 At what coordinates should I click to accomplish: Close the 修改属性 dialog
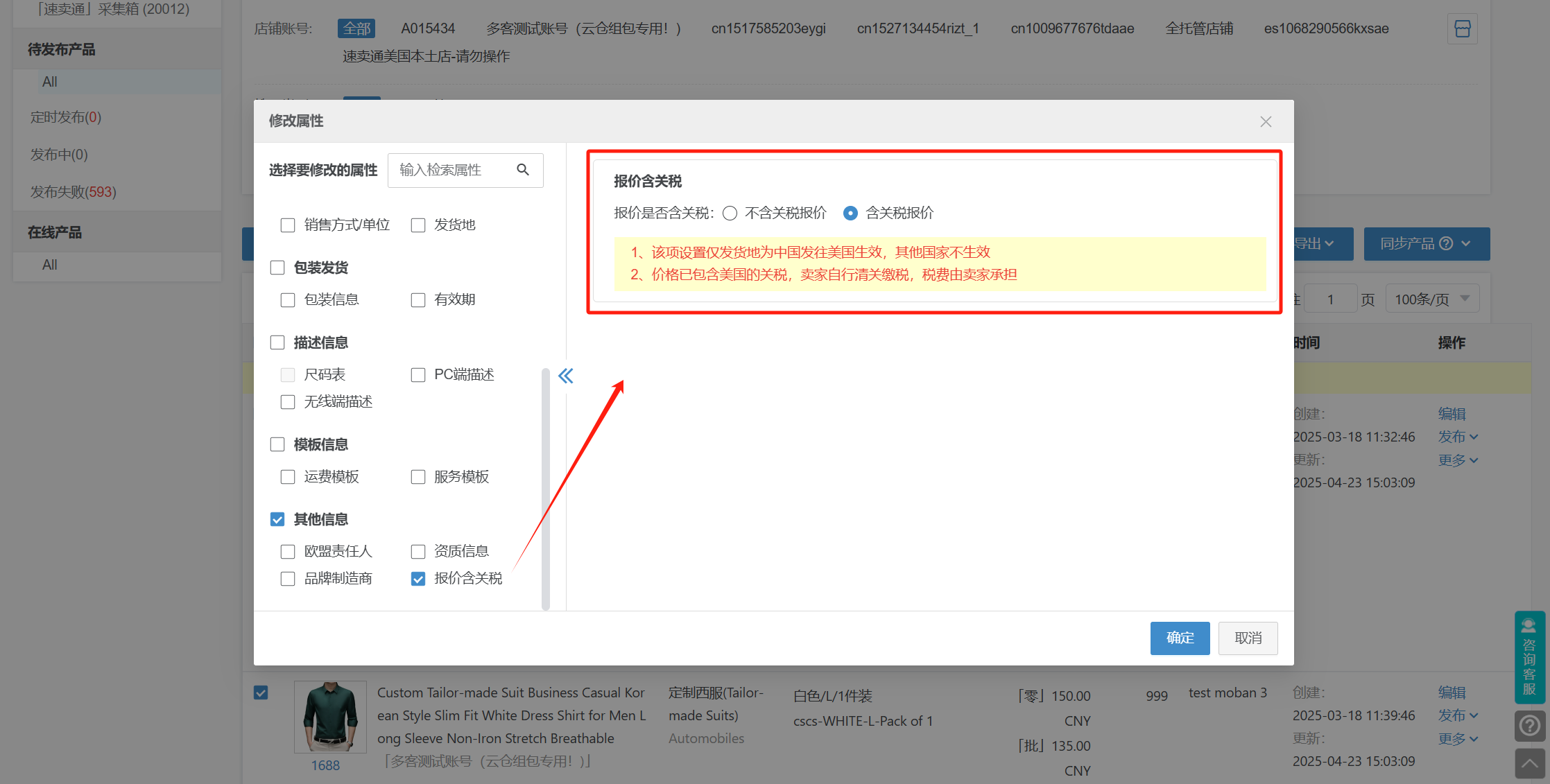click(1266, 121)
